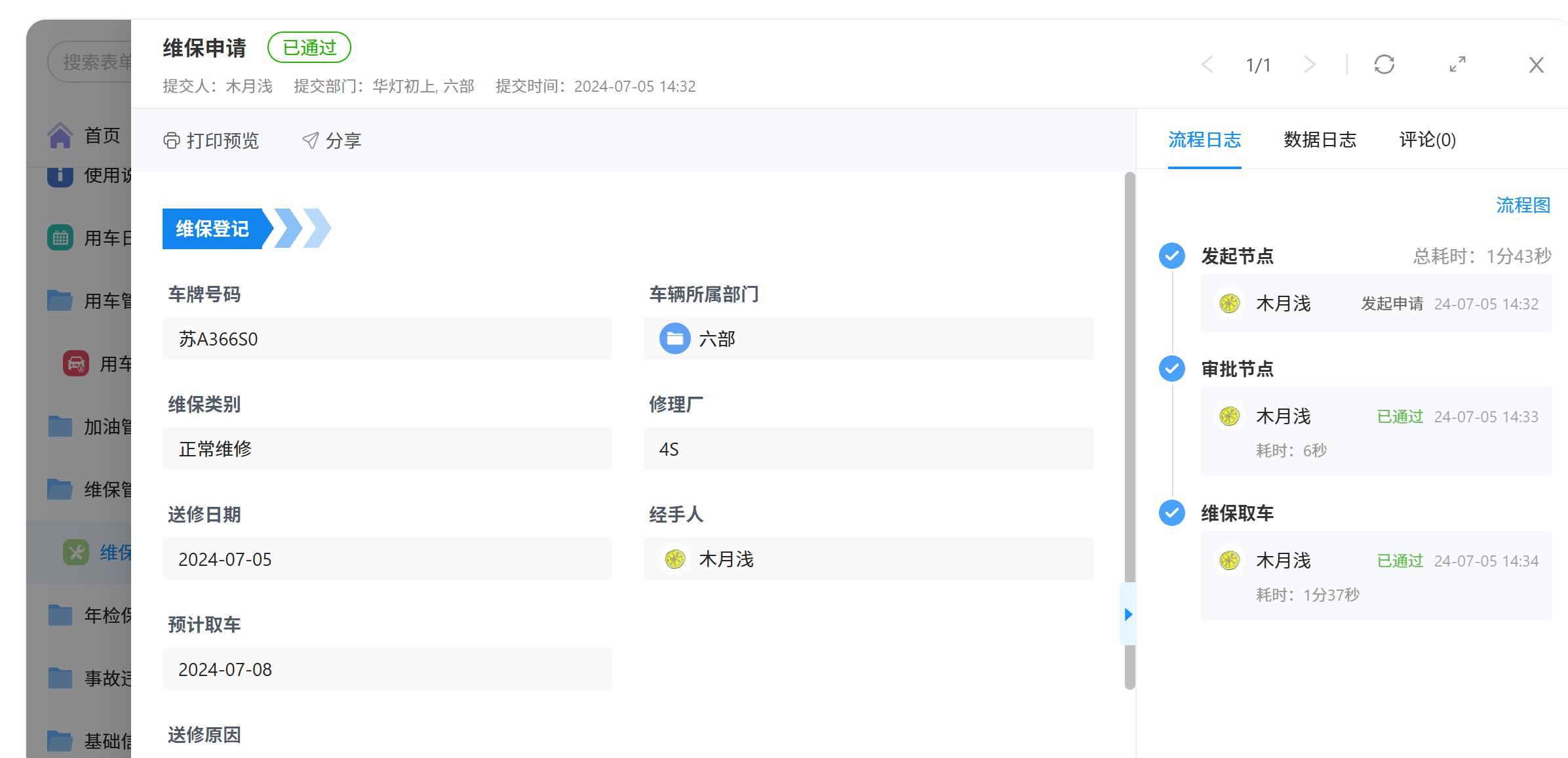Screen dimensions: 1568x758
Task: Collapse the right panel with blue triangle
Action: [x=1127, y=614]
